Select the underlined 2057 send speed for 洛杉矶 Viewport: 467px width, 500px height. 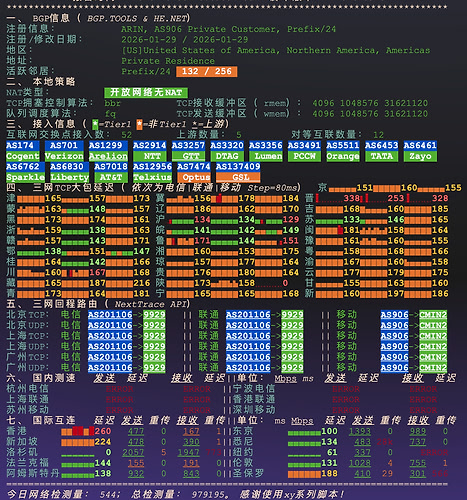point(133,452)
